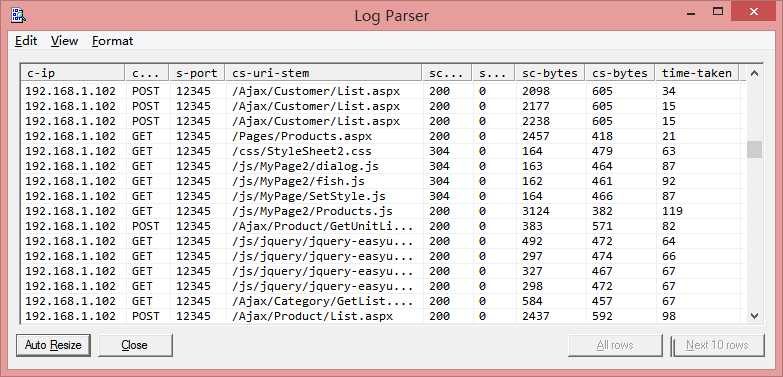Click the cs-bytes value 382

click(602, 211)
